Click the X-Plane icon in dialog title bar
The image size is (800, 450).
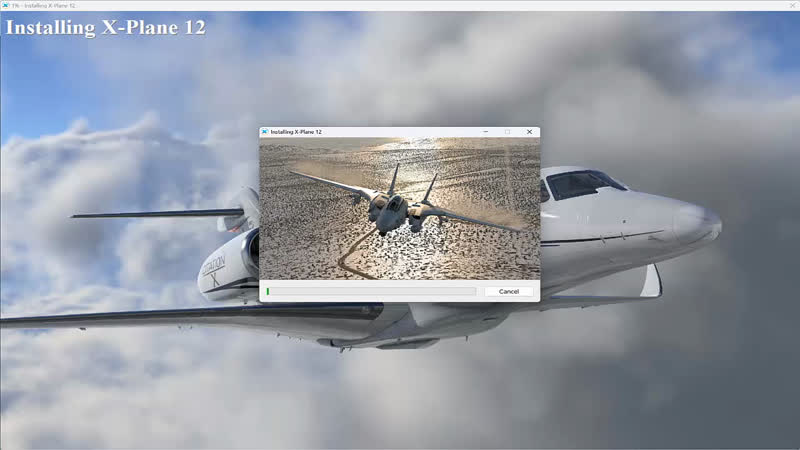(264, 132)
